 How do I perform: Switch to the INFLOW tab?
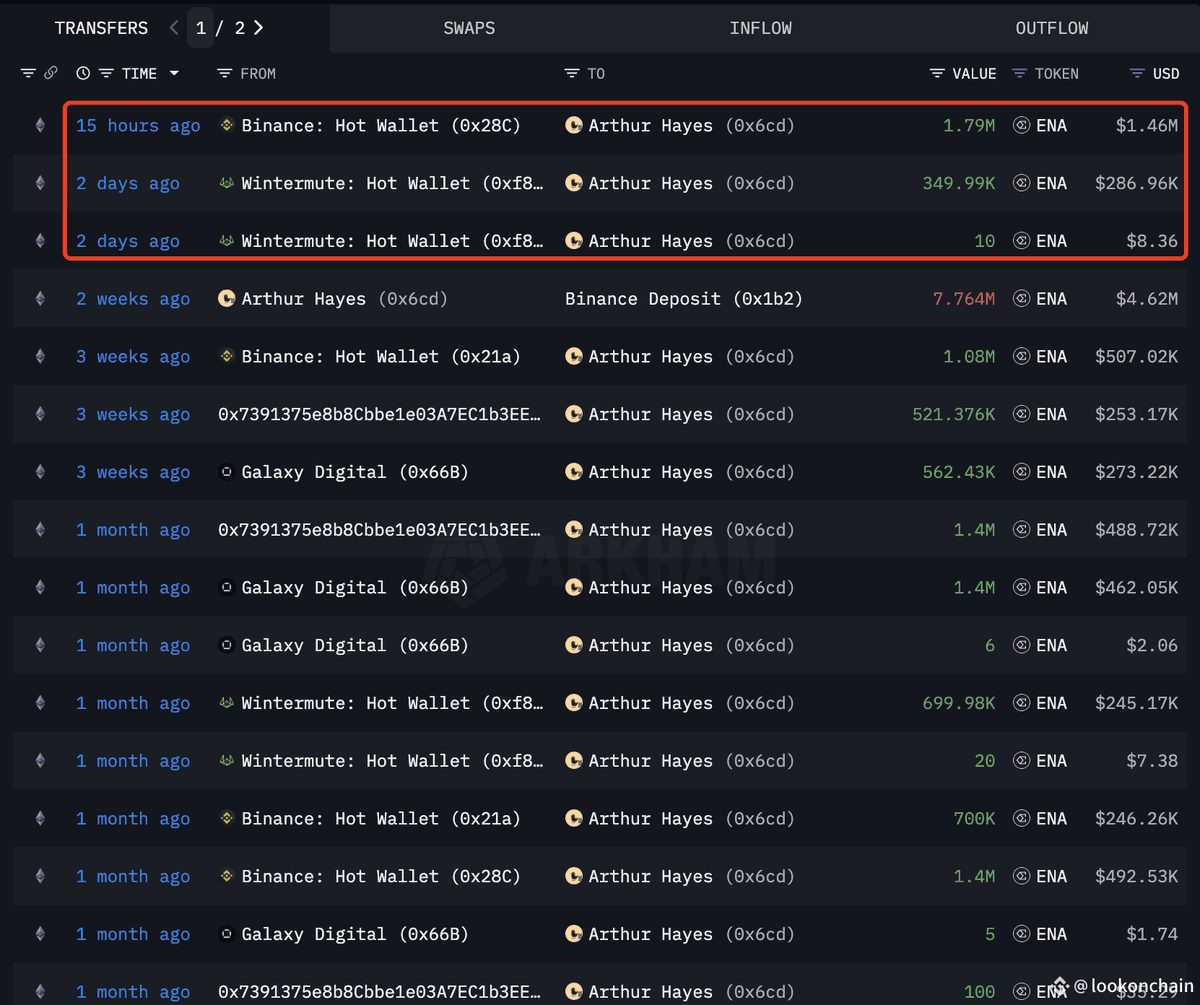(x=761, y=28)
